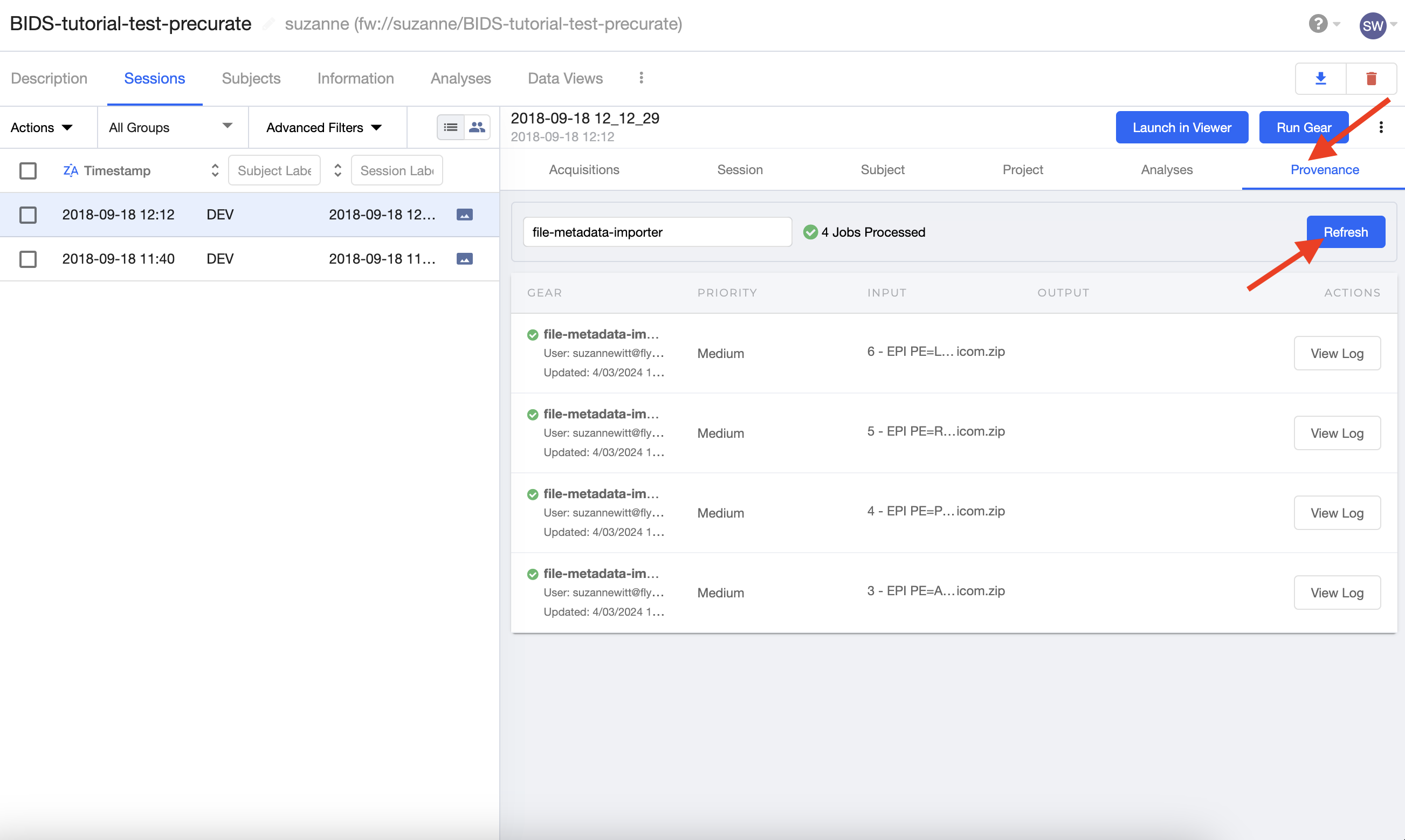Viewport: 1405px width, 840px height.
Task: Open the Data Views tab
Action: (564, 78)
